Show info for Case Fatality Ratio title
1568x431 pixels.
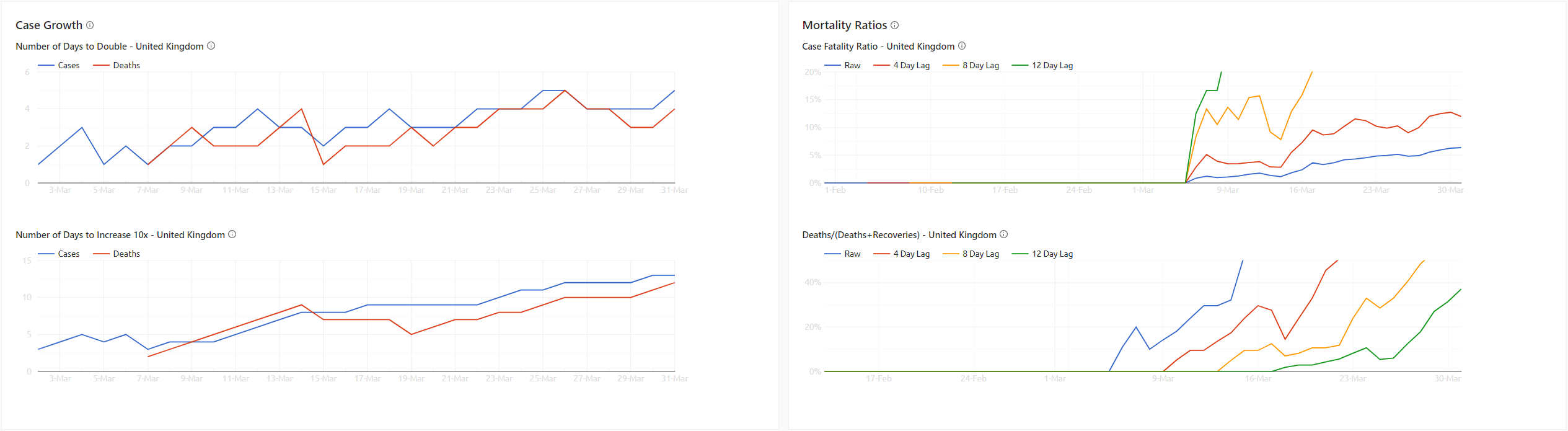click(x=962, y=46)
